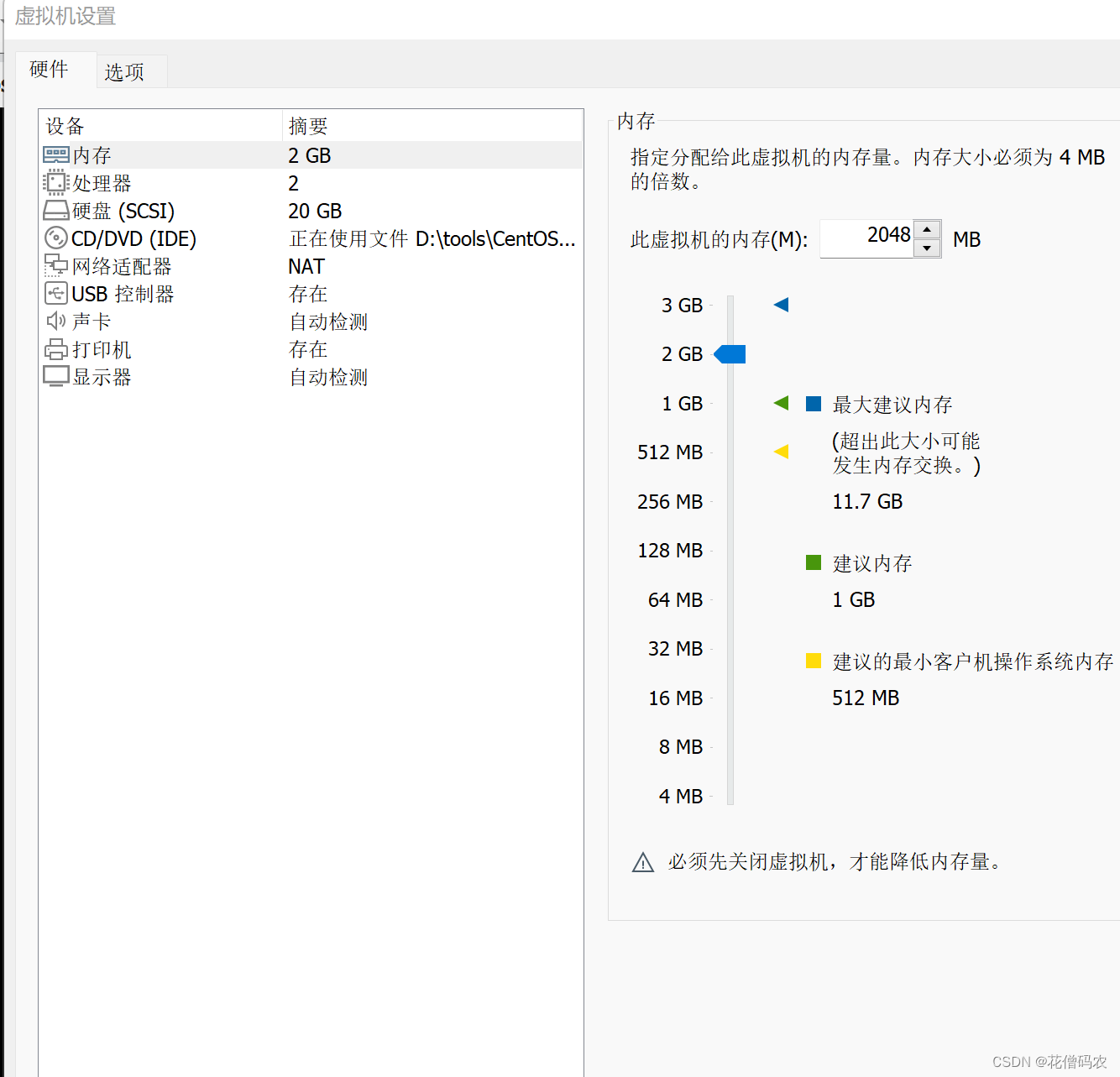The height and width of the screenshot is (1077, 1120).
Task: Click the 3 GB slider label
Action: point(682,306)
